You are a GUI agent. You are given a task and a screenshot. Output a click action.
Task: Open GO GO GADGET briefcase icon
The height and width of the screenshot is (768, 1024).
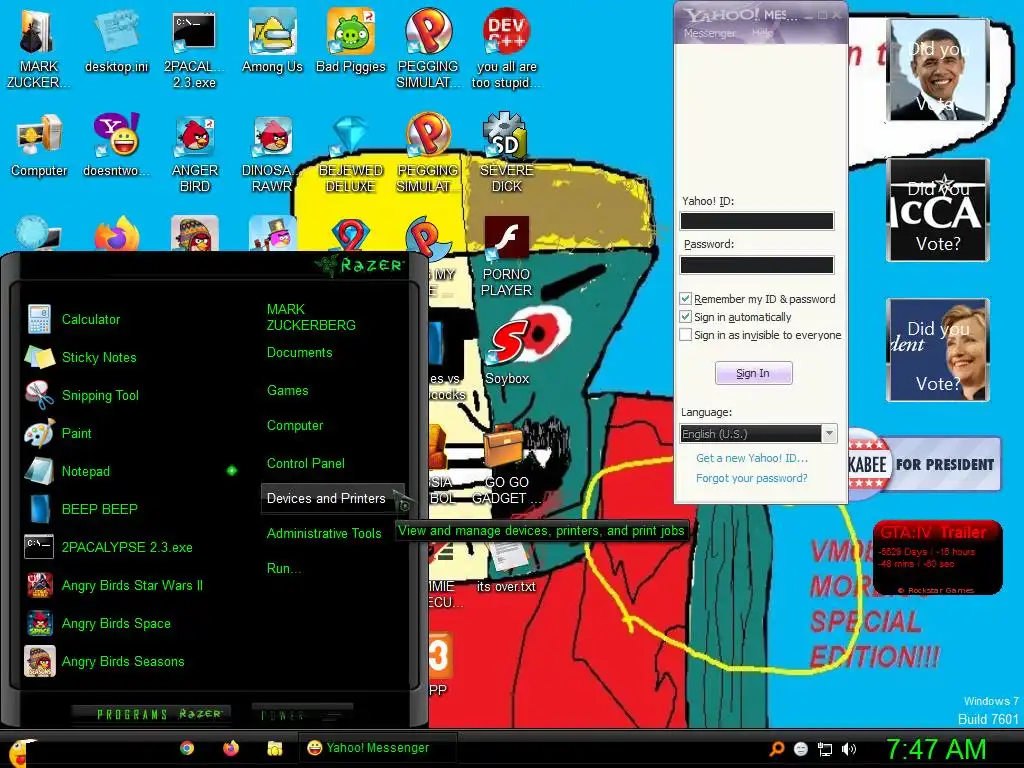coord(507,465)
